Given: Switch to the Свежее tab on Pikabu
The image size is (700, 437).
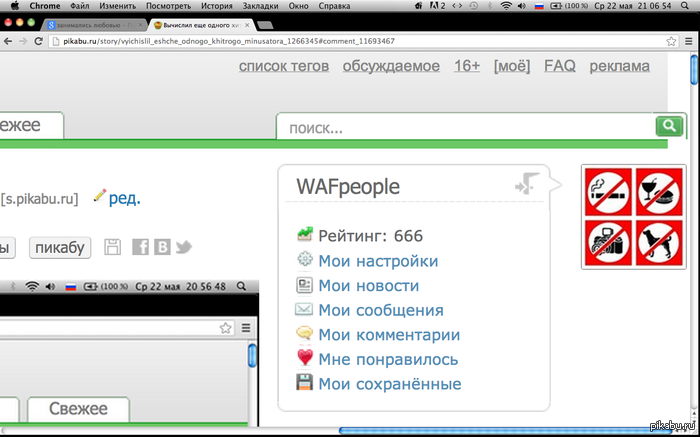Looking at the screenshot, I should pos(30,125).
